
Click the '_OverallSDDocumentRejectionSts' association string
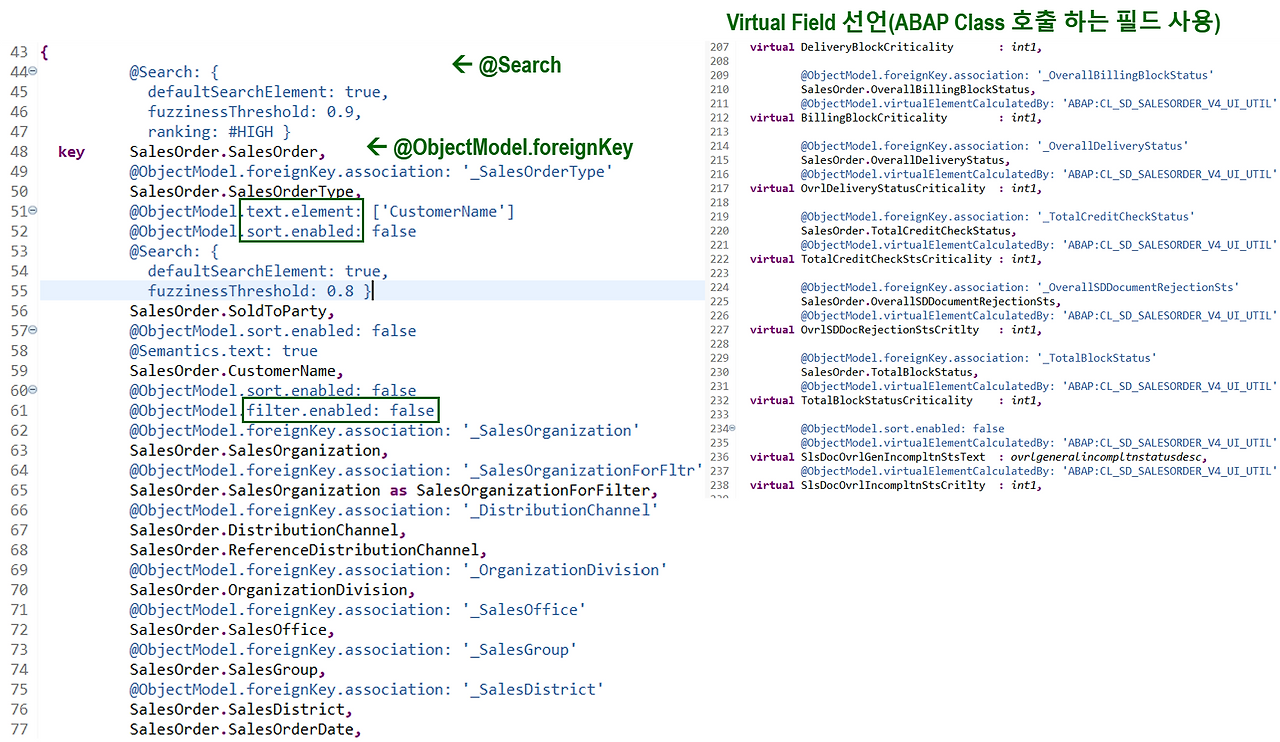1140,287
